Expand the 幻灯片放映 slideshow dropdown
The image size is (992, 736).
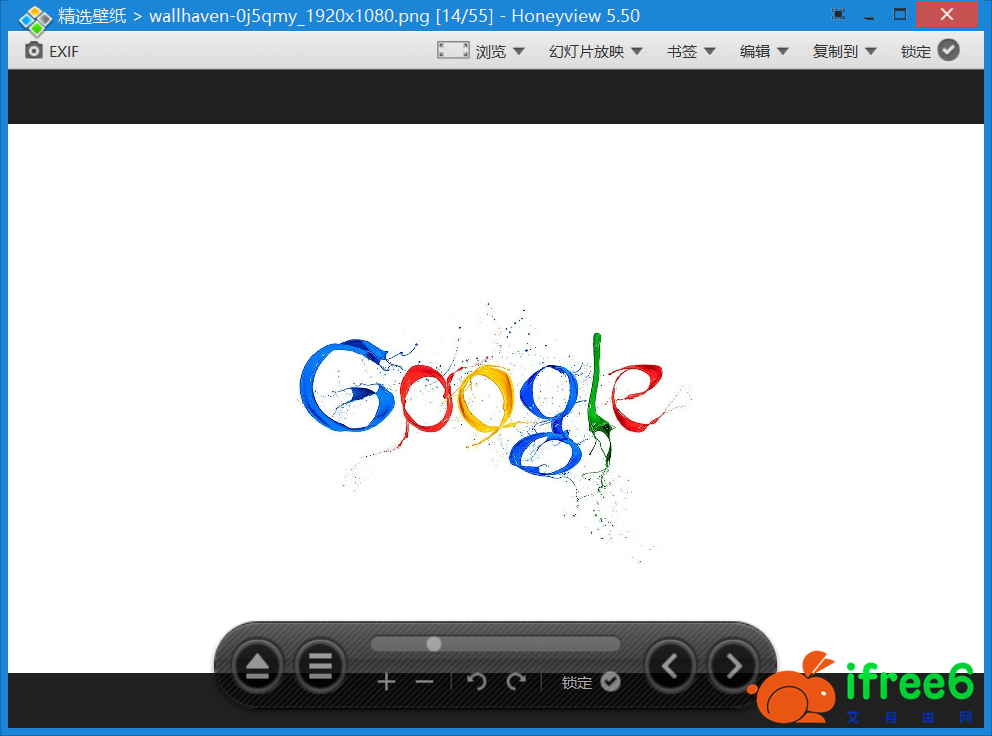(x=595, y=51)
